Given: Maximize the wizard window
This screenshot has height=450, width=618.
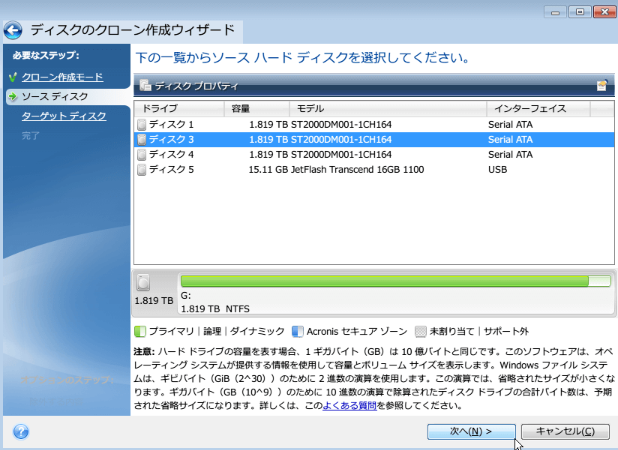Looking at the screenshot, I should tap(580, 12).
